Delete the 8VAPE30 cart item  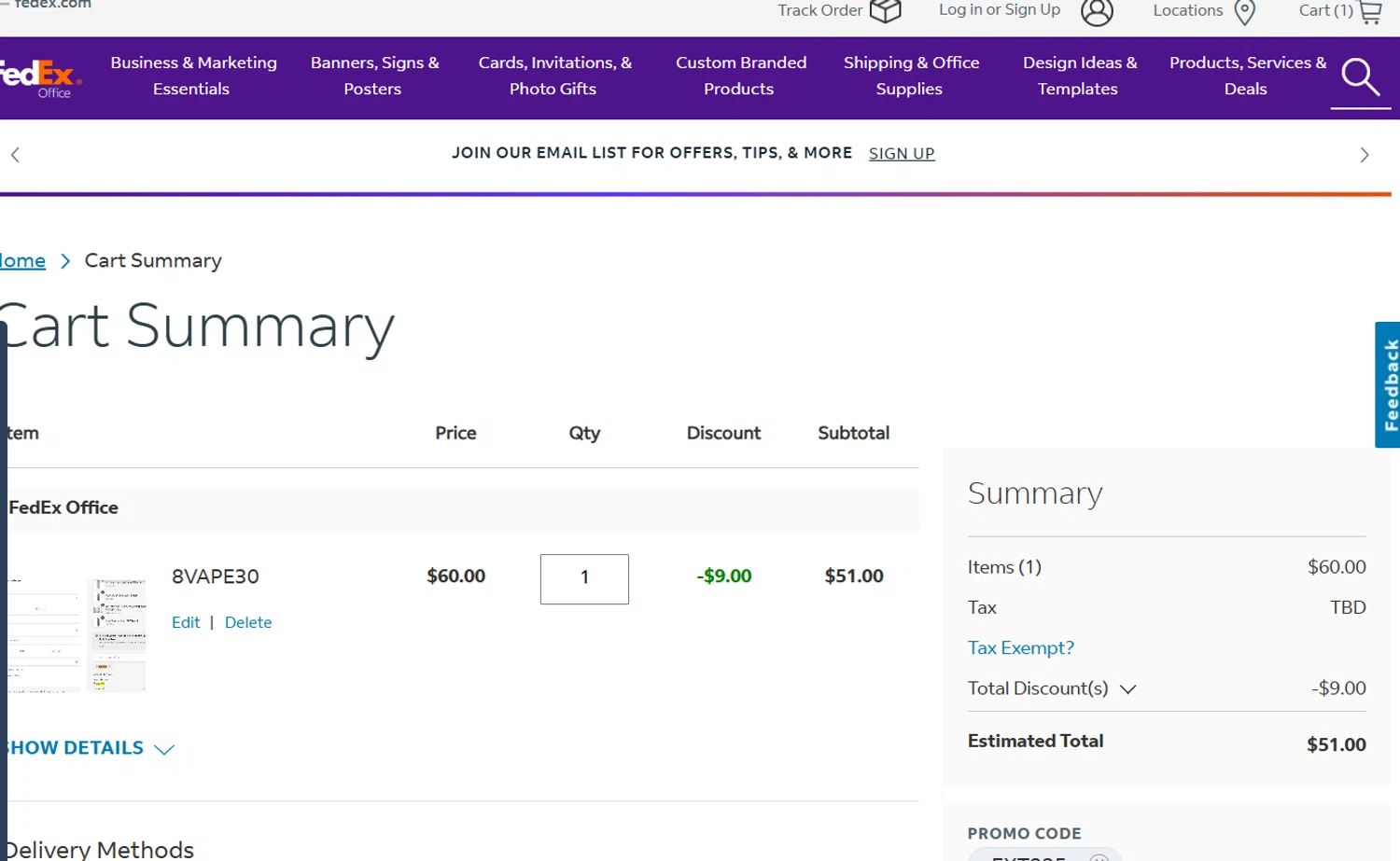(248, 622)
